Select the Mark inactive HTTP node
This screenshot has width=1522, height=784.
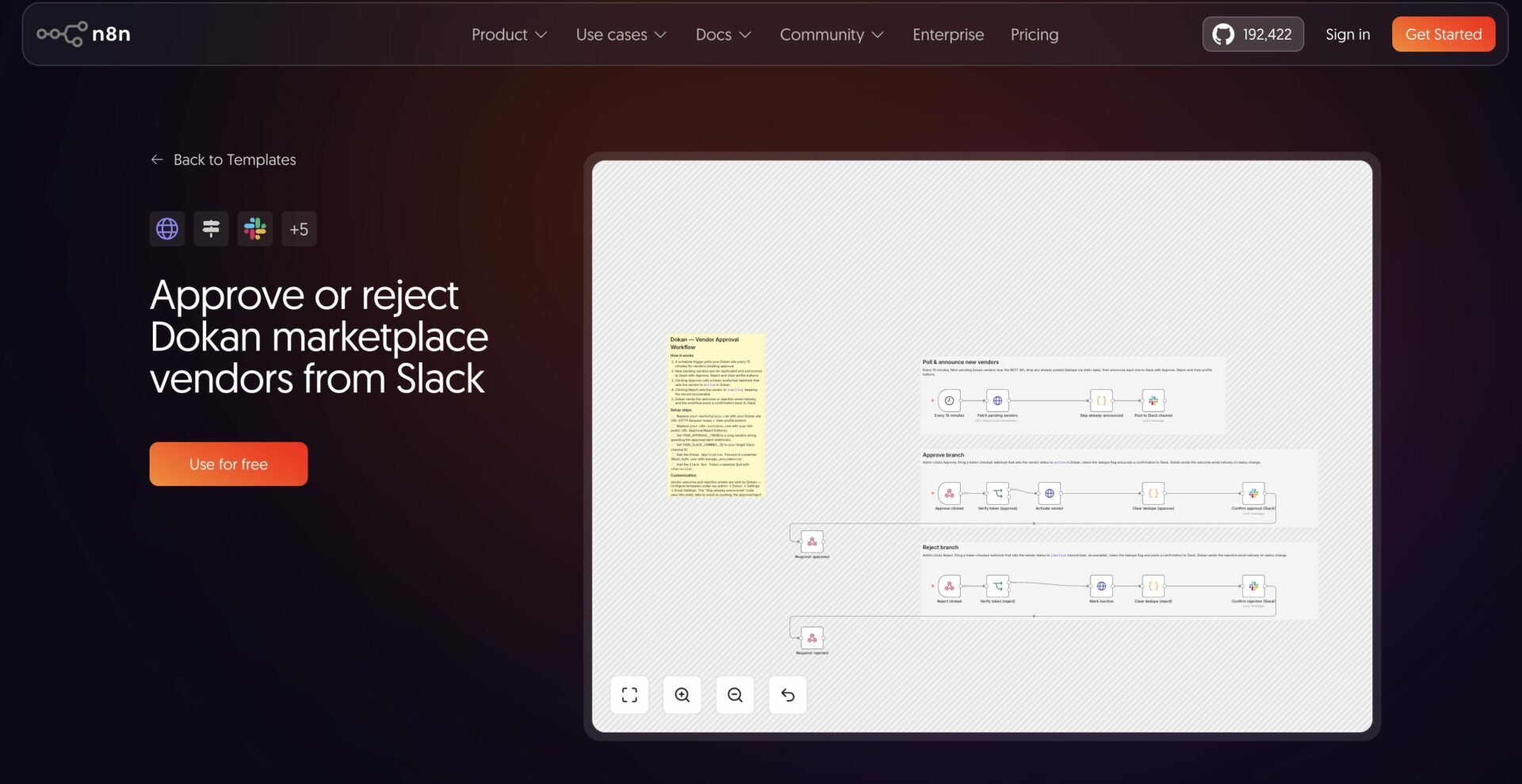point(1101,587)
